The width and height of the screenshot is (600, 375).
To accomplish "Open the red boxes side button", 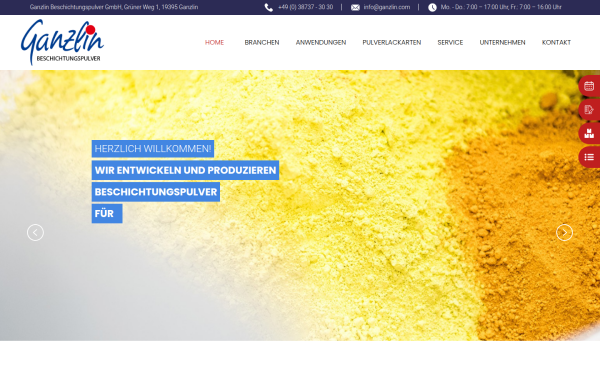I will (x=589, y=134).
